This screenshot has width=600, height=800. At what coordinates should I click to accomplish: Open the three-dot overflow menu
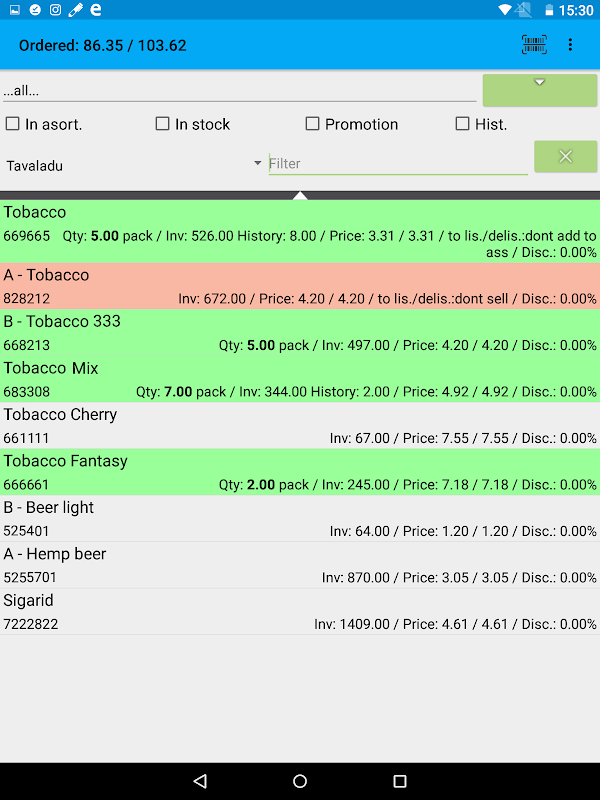(x=570, y=45)
